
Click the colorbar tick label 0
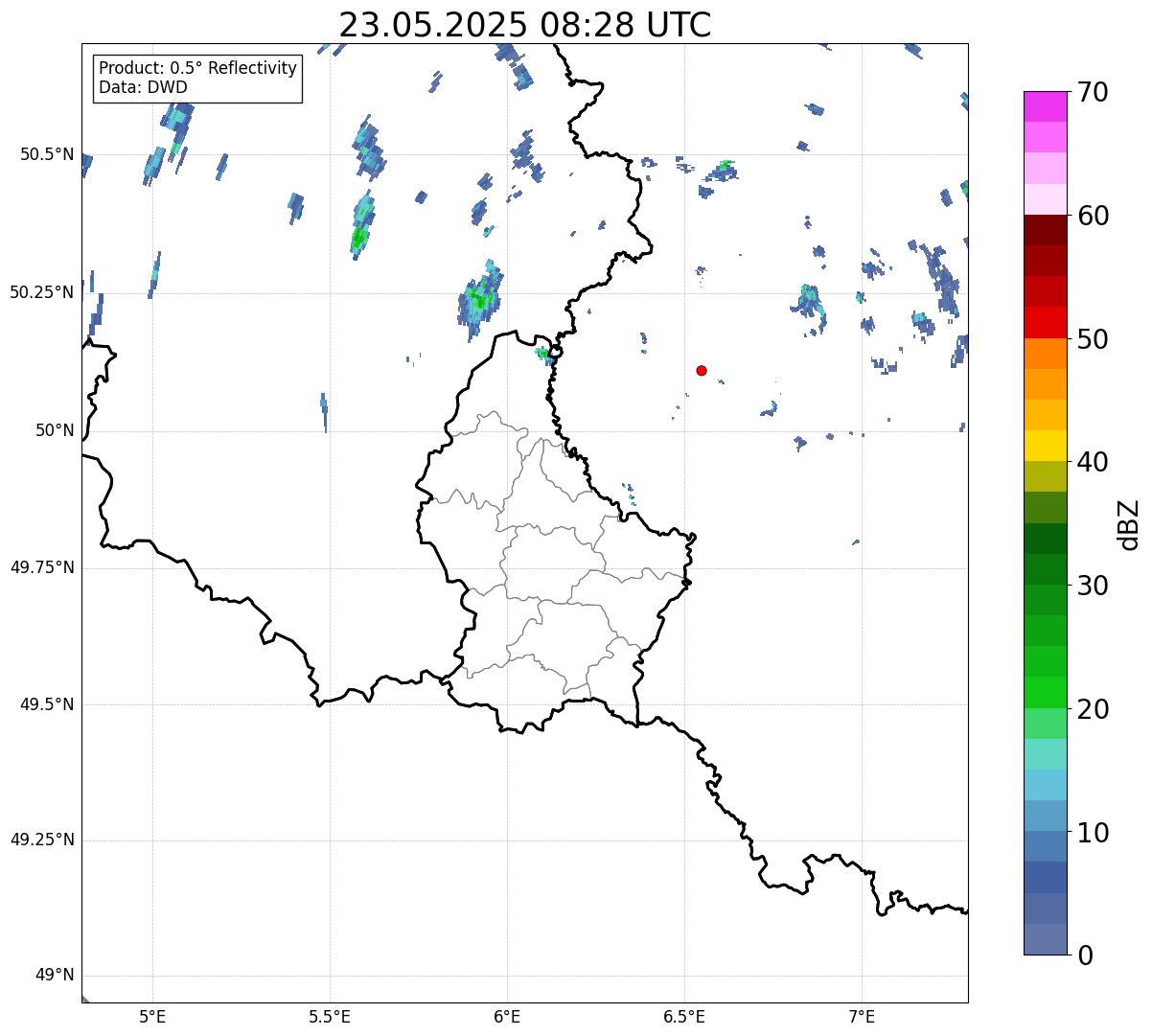point(1085,955)
